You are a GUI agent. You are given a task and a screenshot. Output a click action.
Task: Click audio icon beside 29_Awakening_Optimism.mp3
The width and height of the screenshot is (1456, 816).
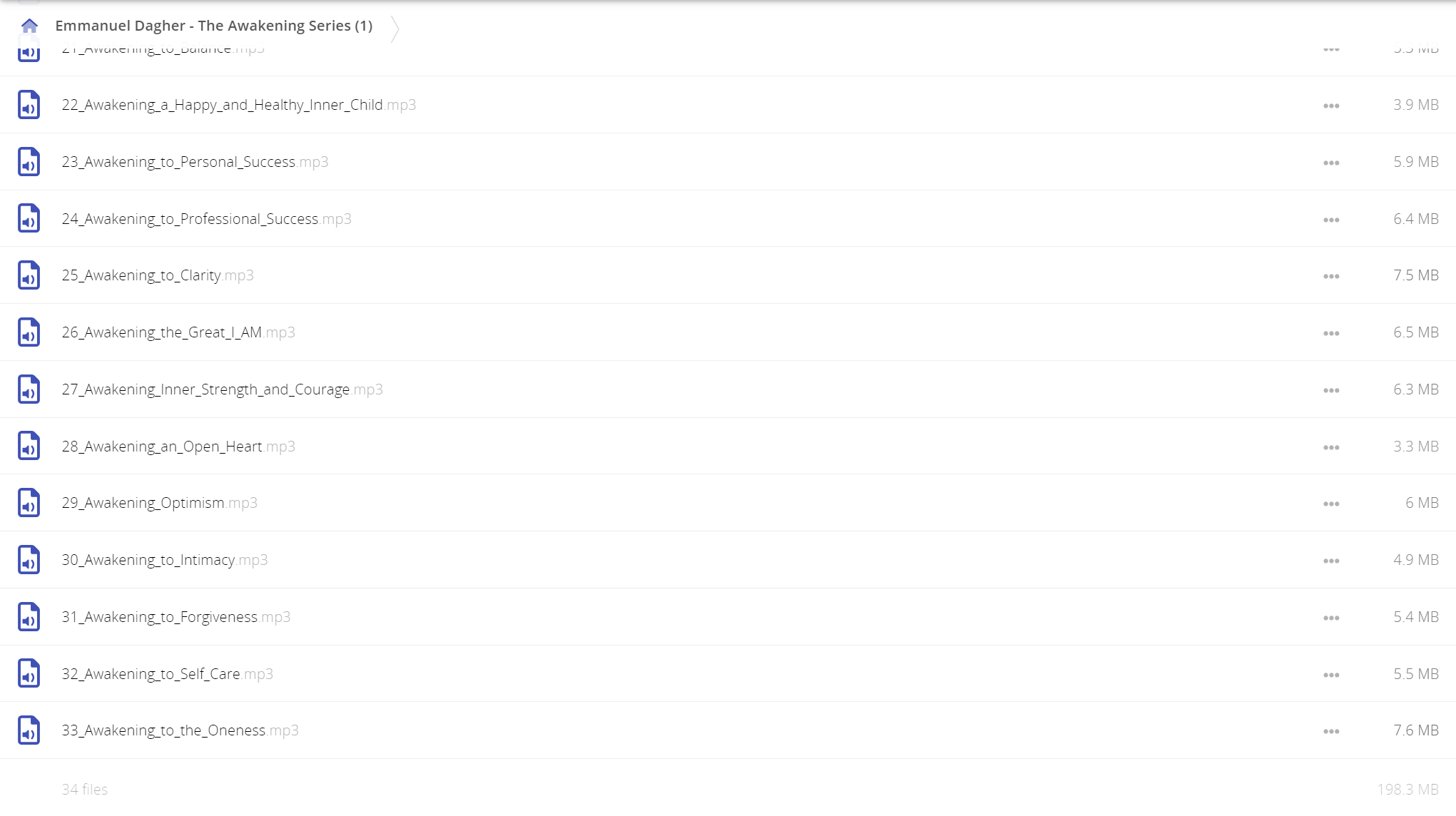click(29, 503)
